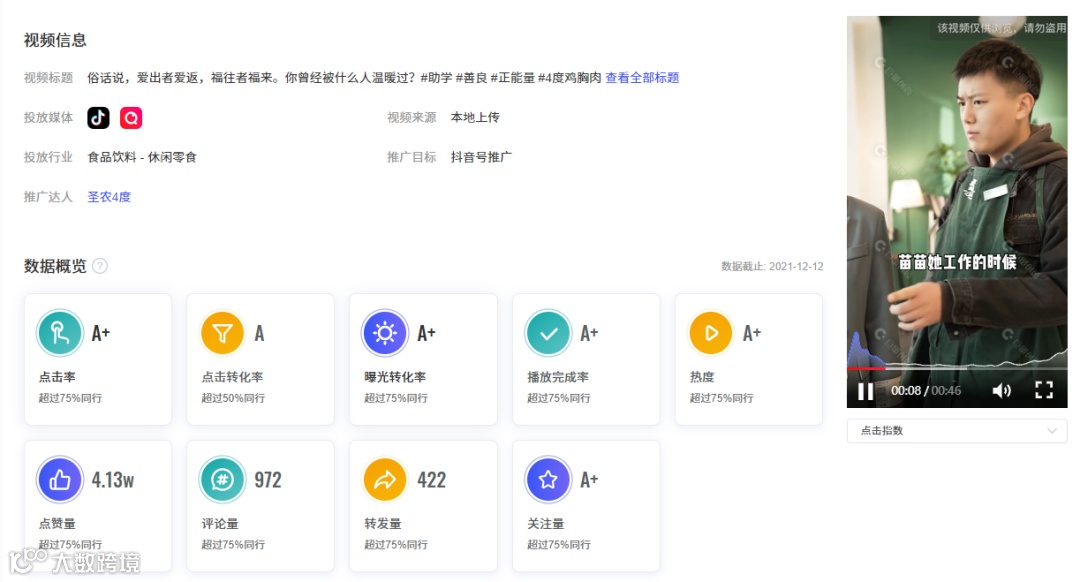Click the 转发量 share icon
The image size is (1080, 582).
[385, 479]
